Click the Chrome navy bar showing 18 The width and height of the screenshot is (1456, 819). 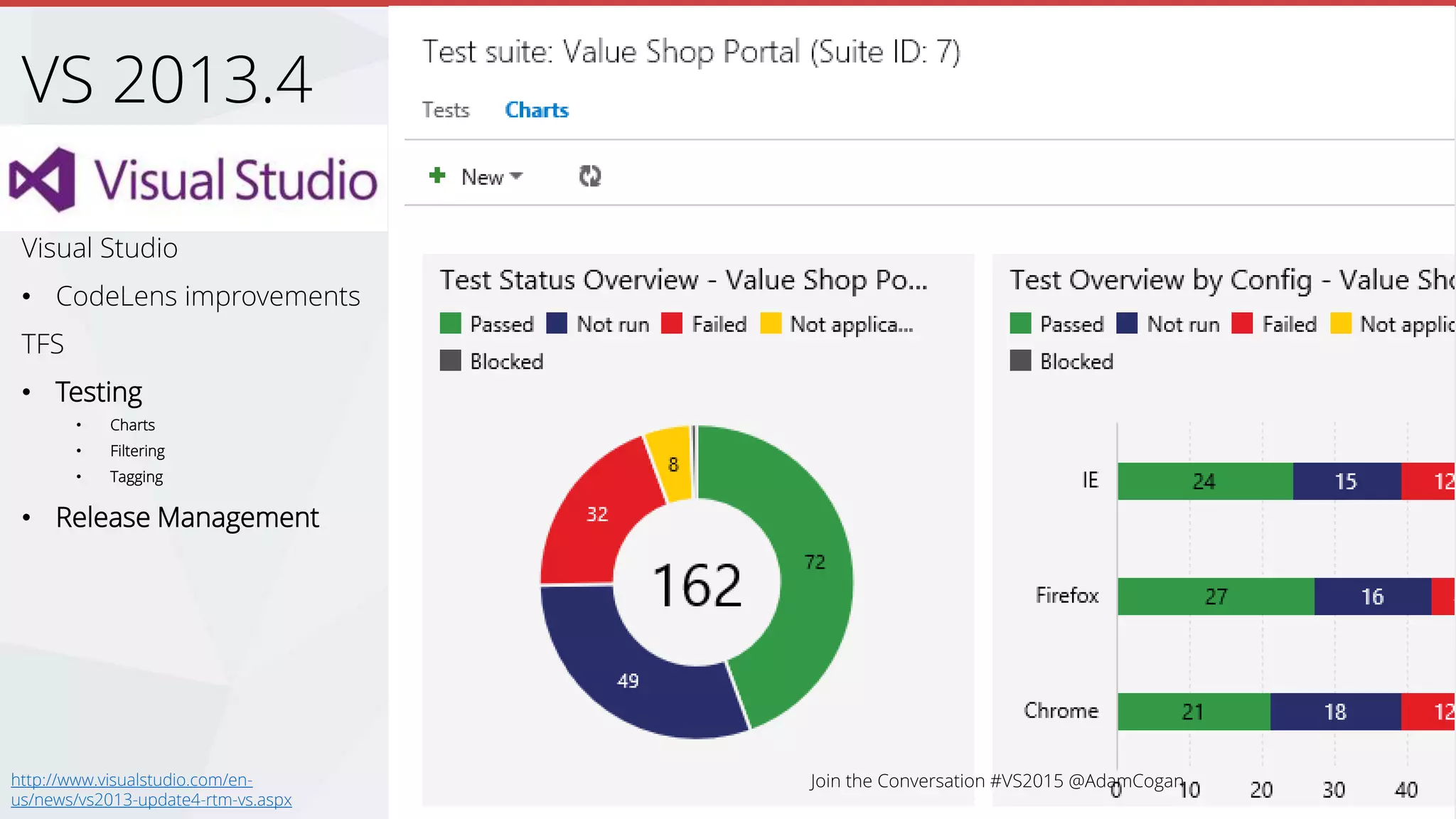1336,712
